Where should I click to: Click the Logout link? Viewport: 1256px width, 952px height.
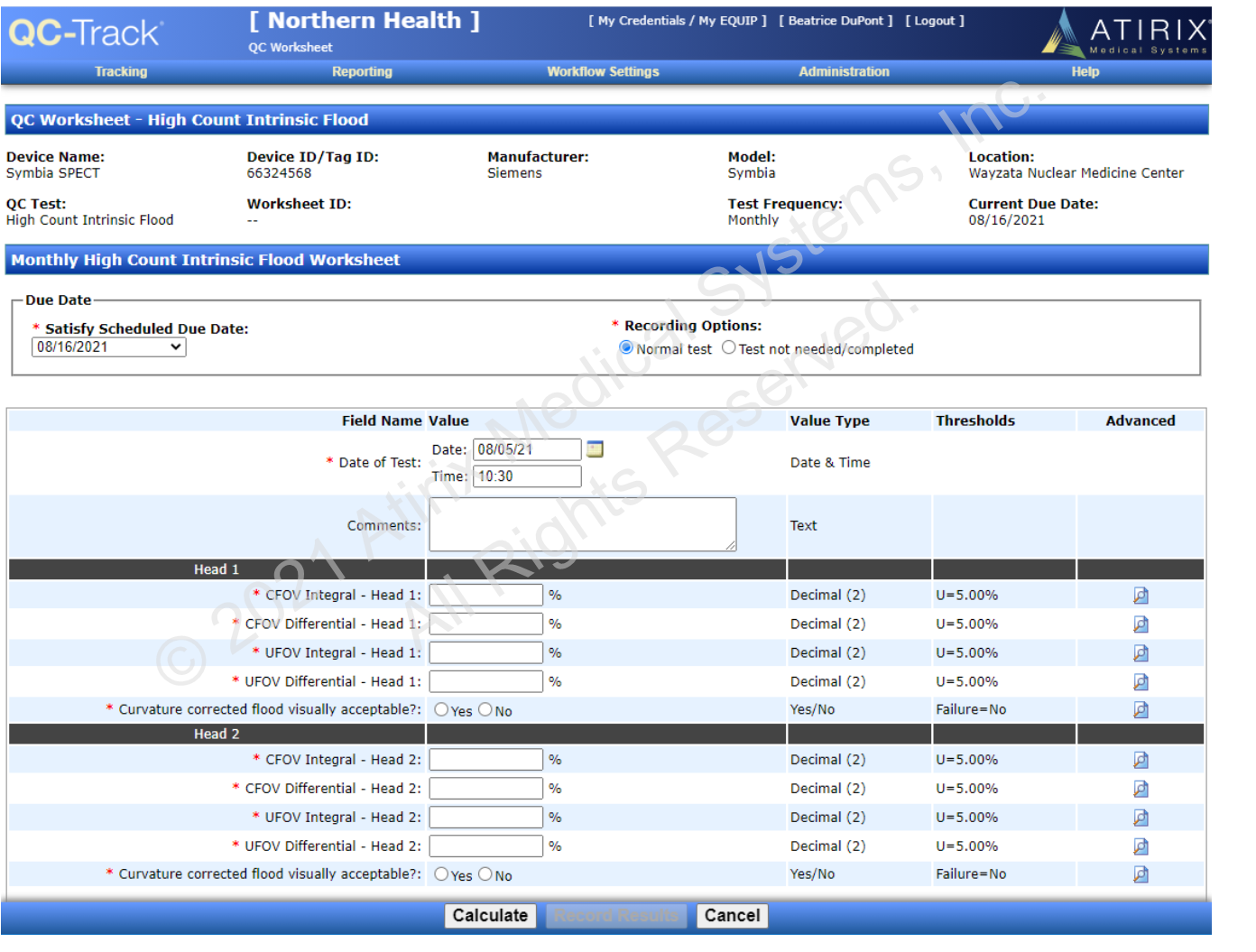(935, 21)
